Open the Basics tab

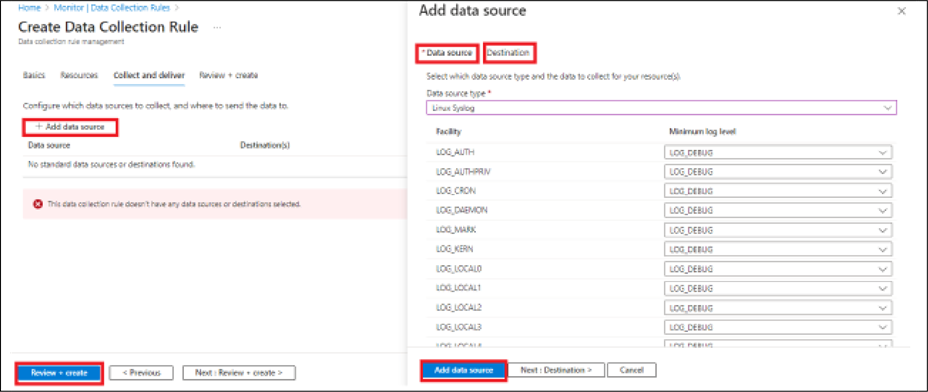click(33, 75)
